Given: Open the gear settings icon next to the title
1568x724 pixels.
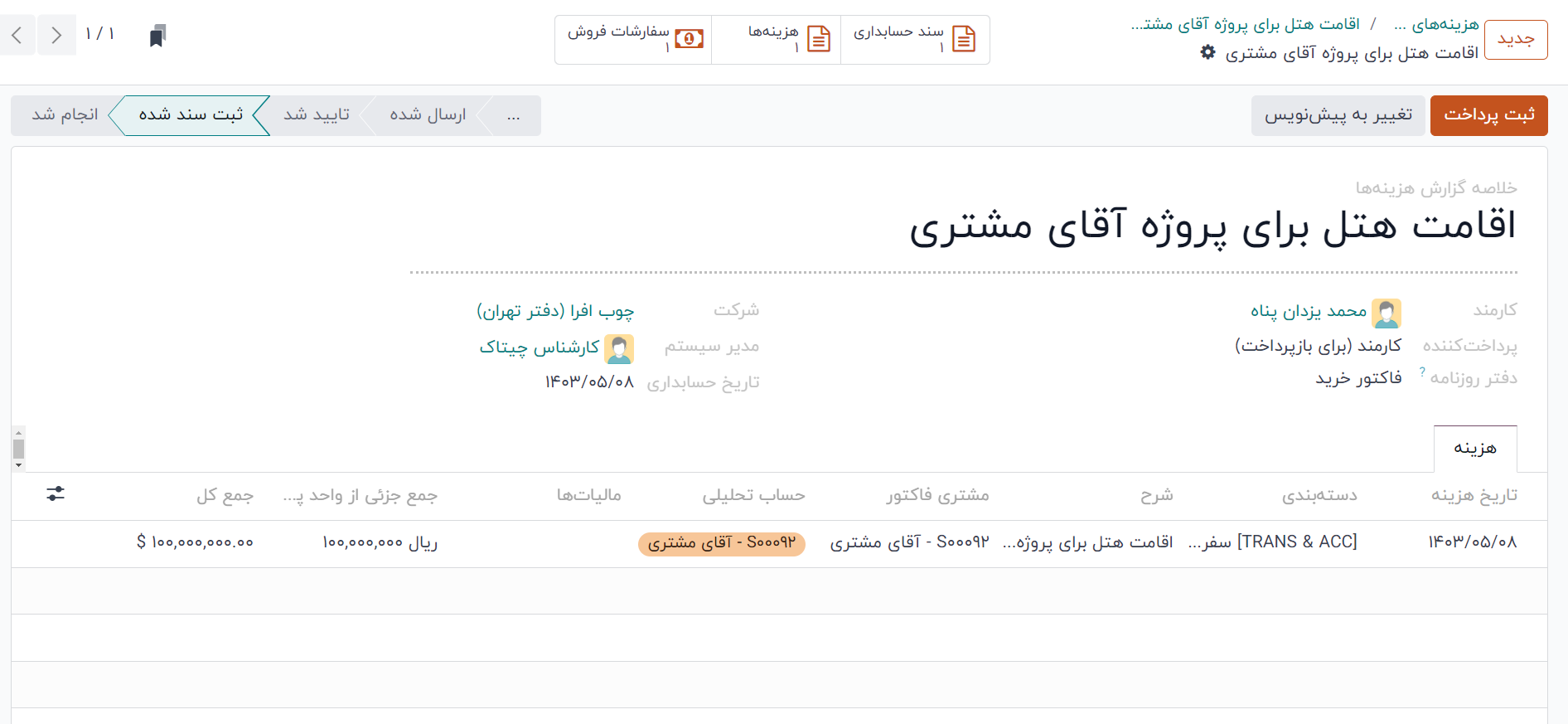Looking at the screenshot, I should pyautogui.click(x=1207, y=52).
